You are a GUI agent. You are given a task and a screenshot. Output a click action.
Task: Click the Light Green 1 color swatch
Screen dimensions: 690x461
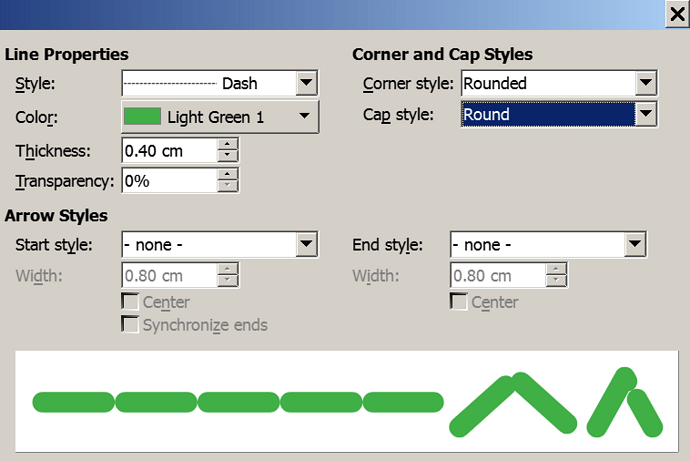142,117
